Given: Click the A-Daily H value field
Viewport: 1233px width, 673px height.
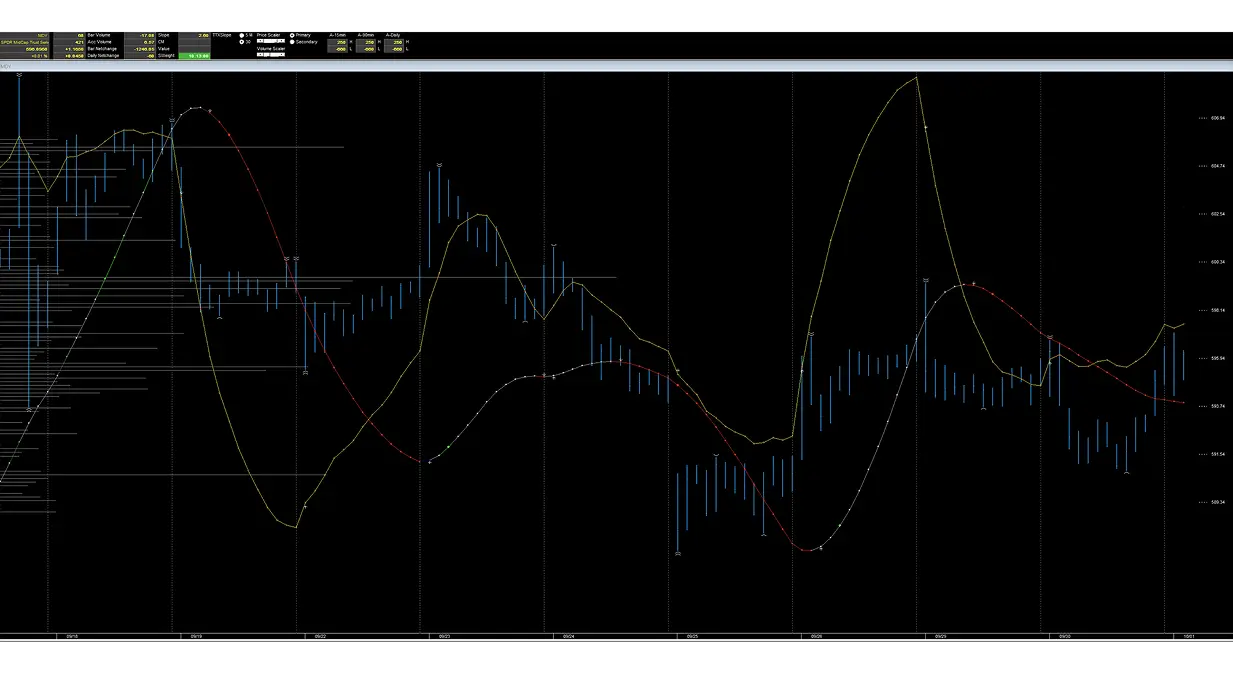Looking at the screenshot, I should coord(394,42).
